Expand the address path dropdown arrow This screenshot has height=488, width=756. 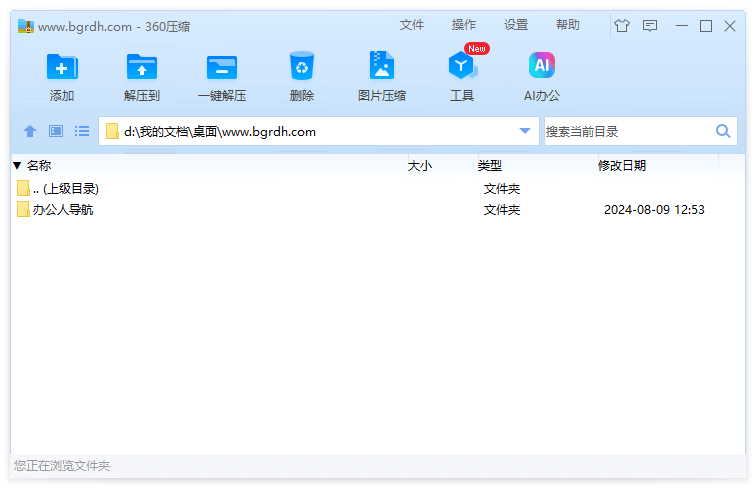point(525,131)
